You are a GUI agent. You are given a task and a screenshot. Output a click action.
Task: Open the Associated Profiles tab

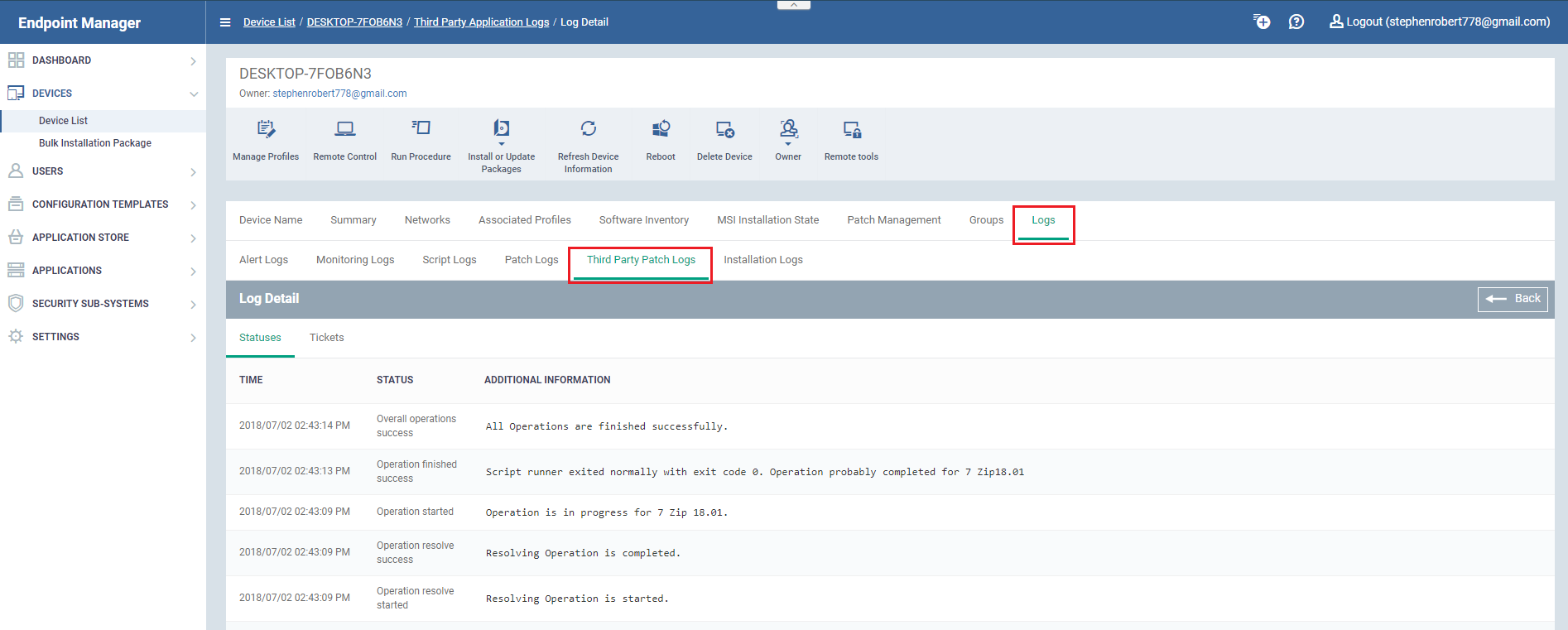525,220
